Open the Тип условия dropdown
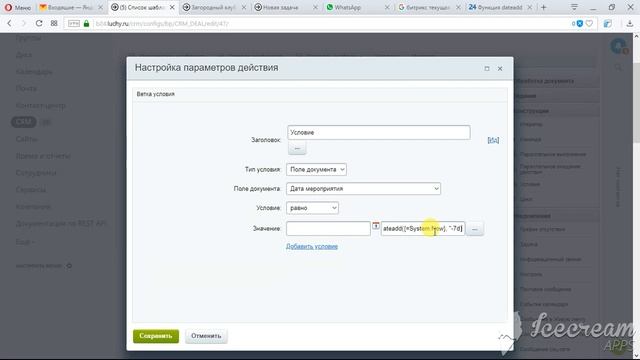The image size is (640, 360). click(x=316, y=169)
